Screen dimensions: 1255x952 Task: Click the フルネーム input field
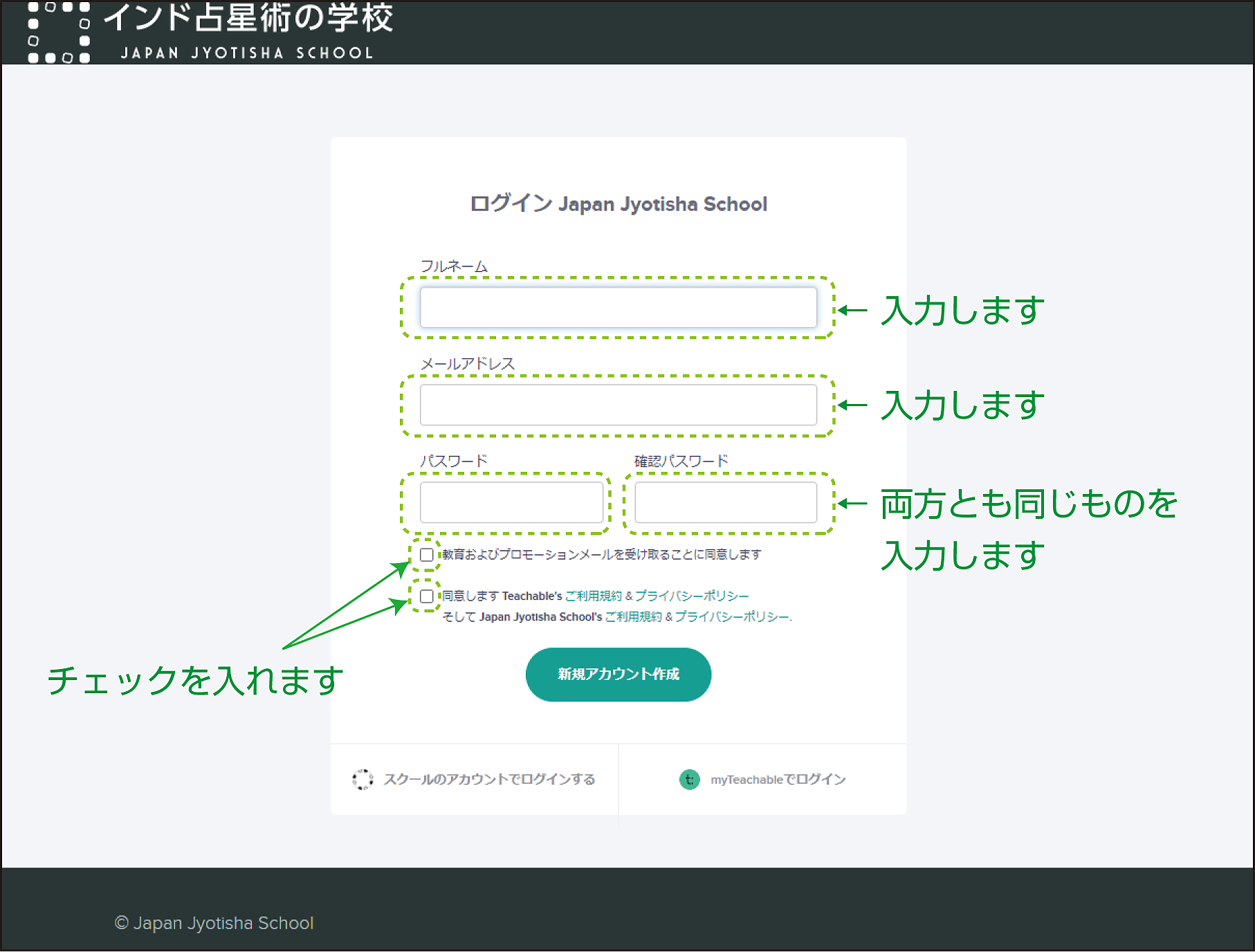(619, 308)
